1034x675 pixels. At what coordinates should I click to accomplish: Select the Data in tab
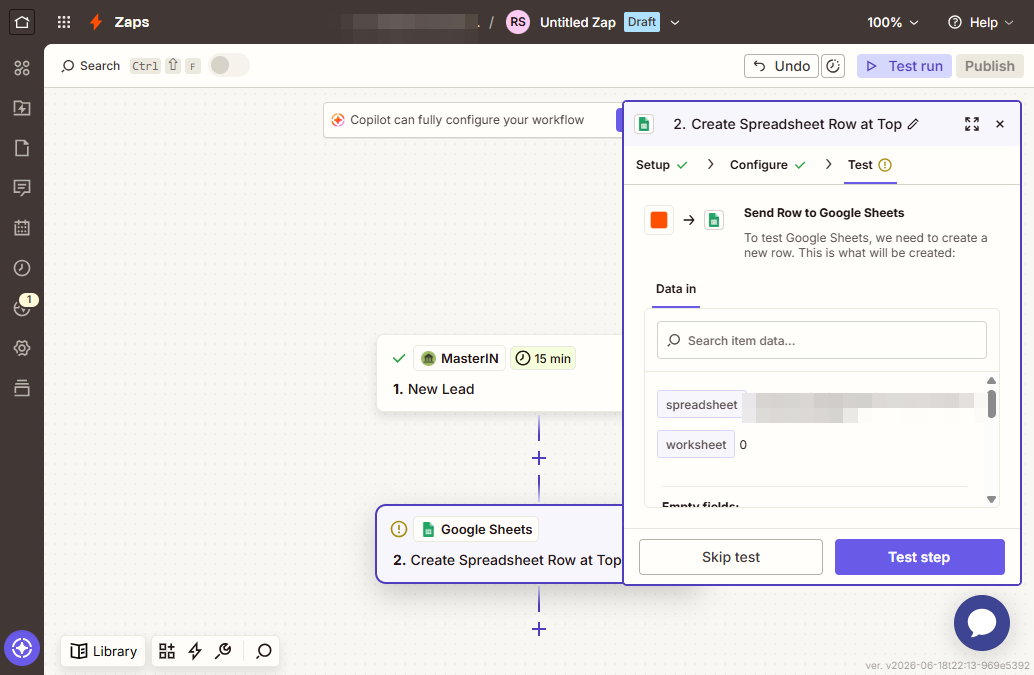click(675, 289)
